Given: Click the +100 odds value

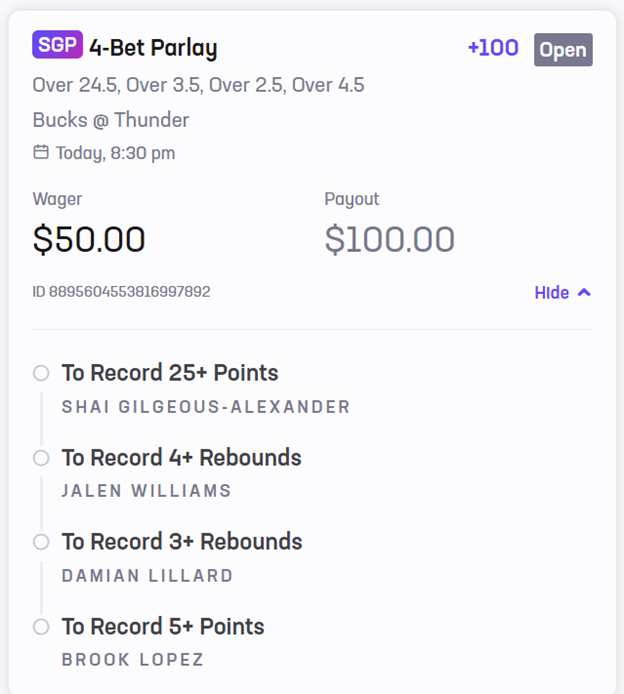Looking at the screenshot, I should point(492,48).
